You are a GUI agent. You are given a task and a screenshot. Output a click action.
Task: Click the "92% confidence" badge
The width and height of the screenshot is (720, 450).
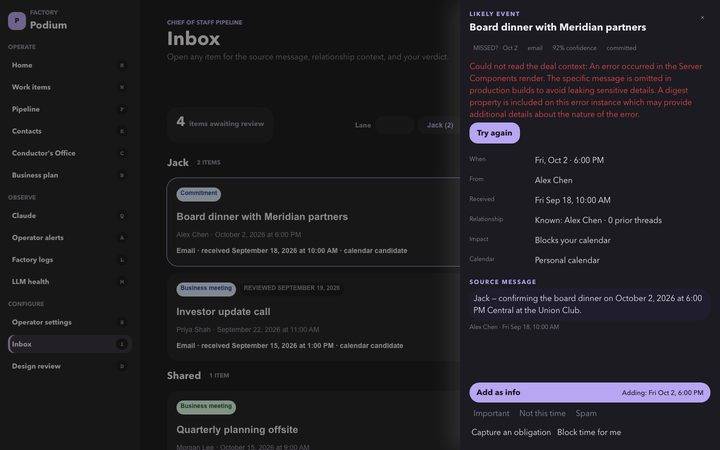pos(574,48)
